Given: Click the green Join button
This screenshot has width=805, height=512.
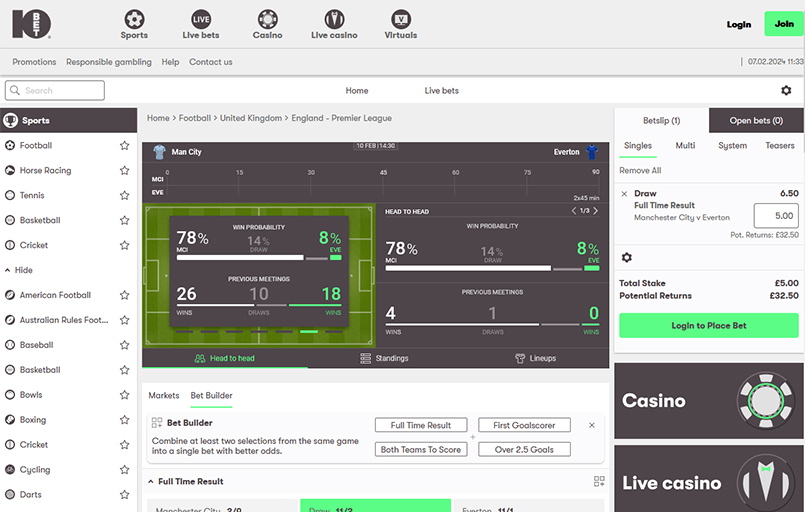Looking at the screenshot, I should pos(784,24).
